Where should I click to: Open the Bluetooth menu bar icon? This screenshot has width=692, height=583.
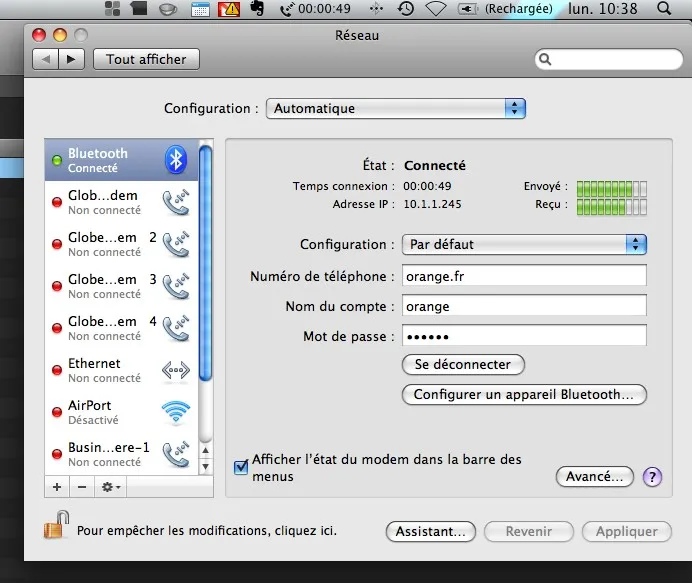click(376, 8)
